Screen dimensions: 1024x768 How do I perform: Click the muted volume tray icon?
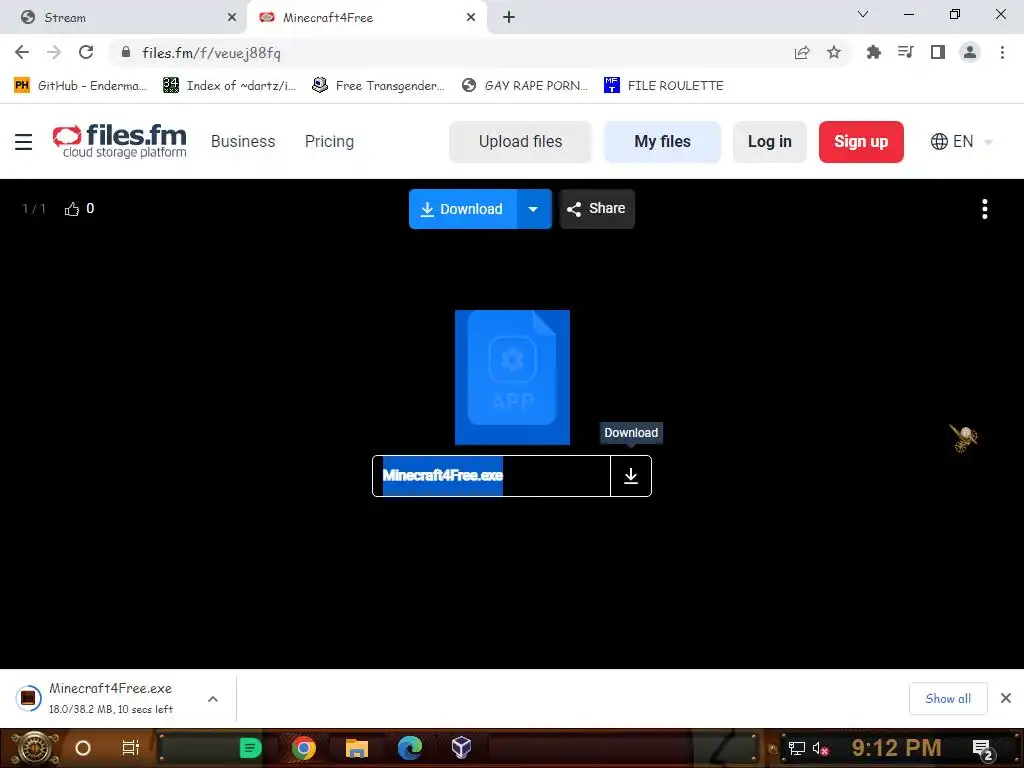[x=821, y=748]
